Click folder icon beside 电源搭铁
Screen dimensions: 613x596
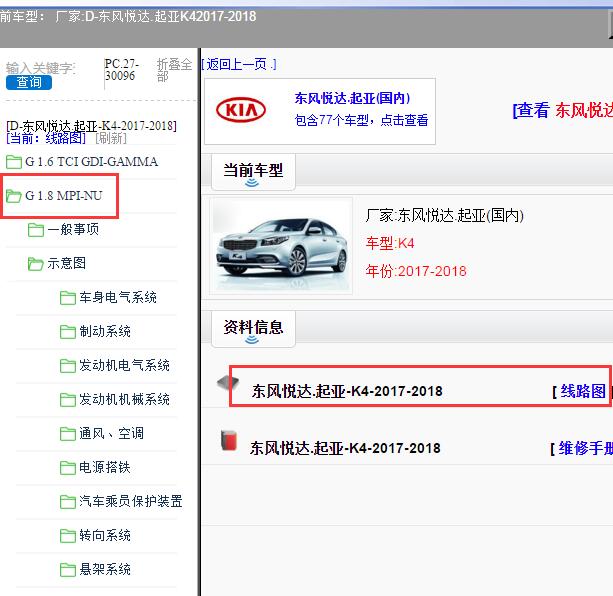click(68, 467)
